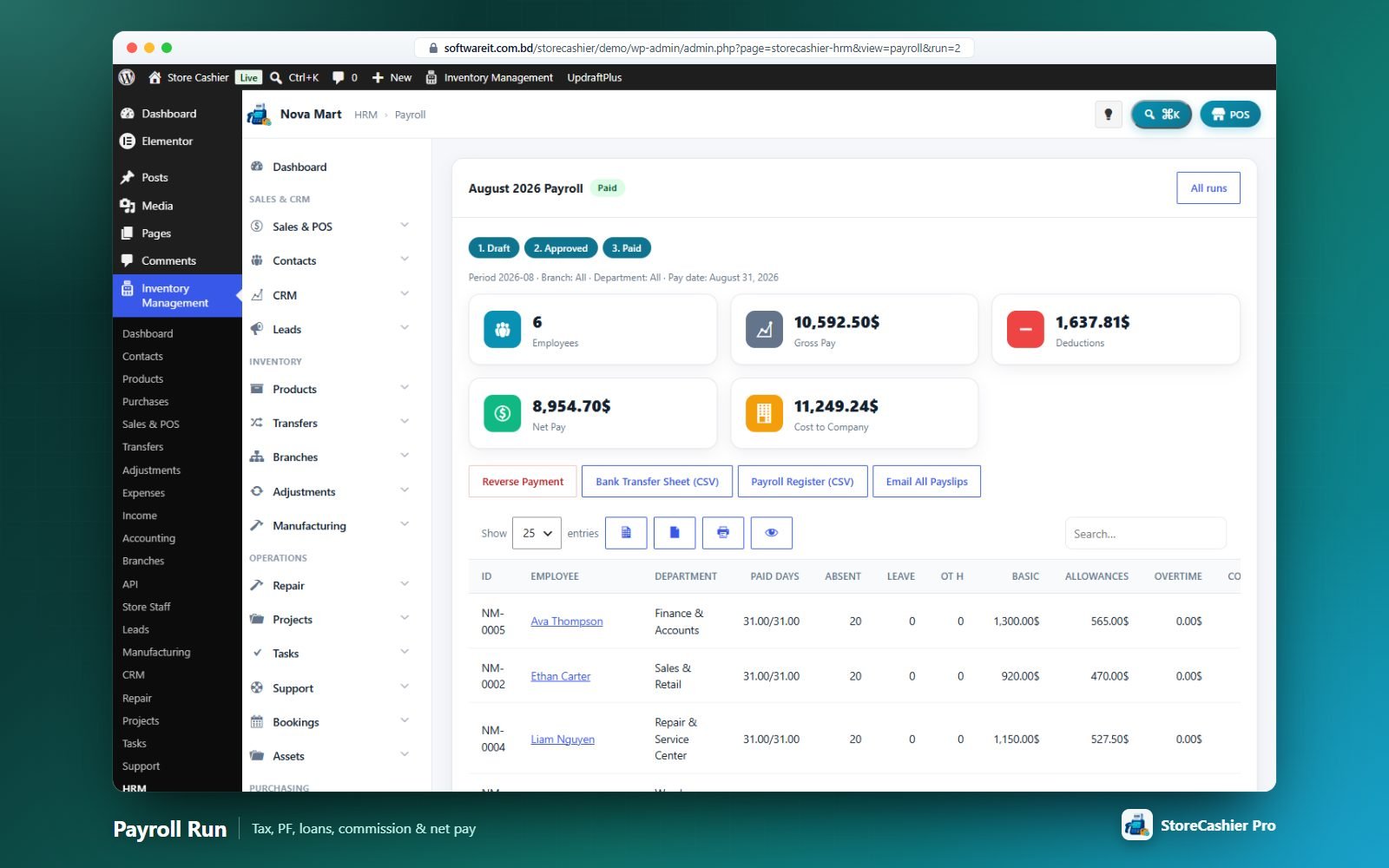Click the Media icon in WP sidebar
The image size is (1389, 868).
[128, 206]
